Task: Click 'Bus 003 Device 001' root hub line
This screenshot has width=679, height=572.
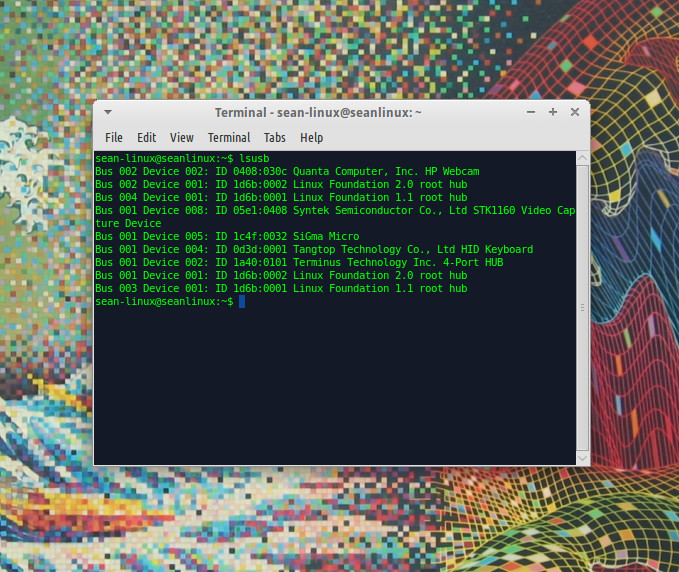Action: tap(281, 288)
